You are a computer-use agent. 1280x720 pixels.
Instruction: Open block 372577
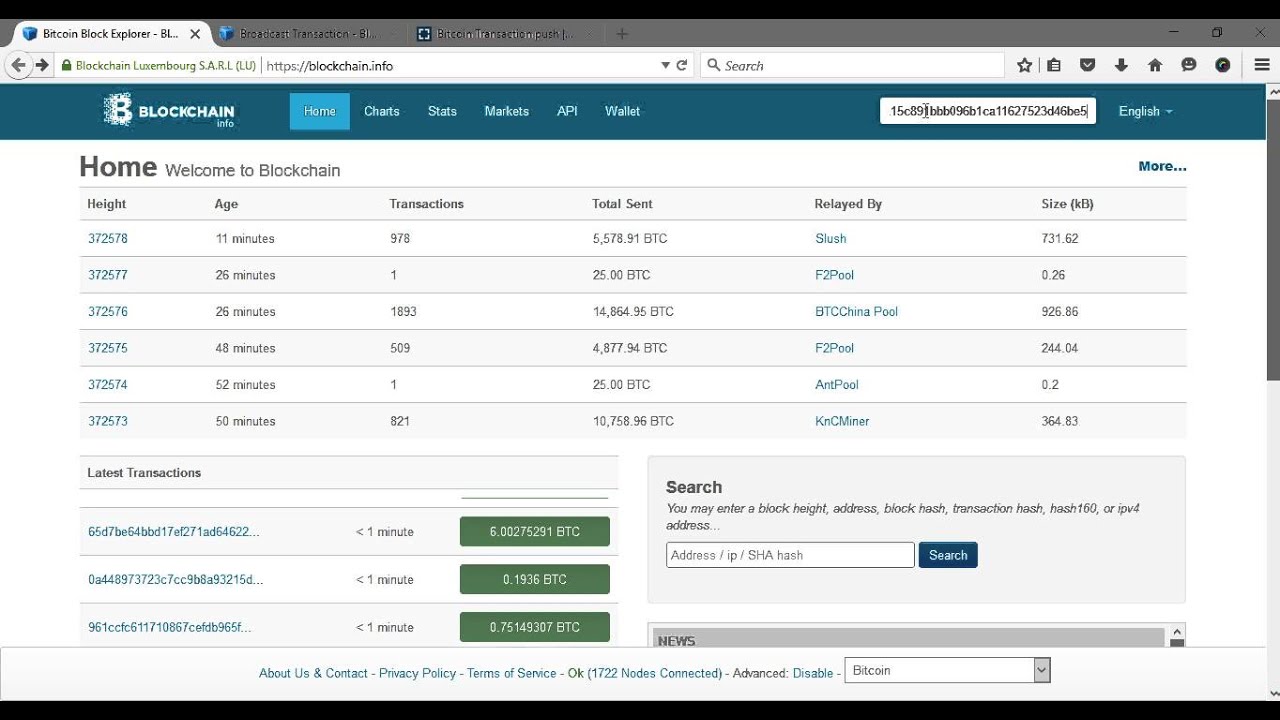108,275
